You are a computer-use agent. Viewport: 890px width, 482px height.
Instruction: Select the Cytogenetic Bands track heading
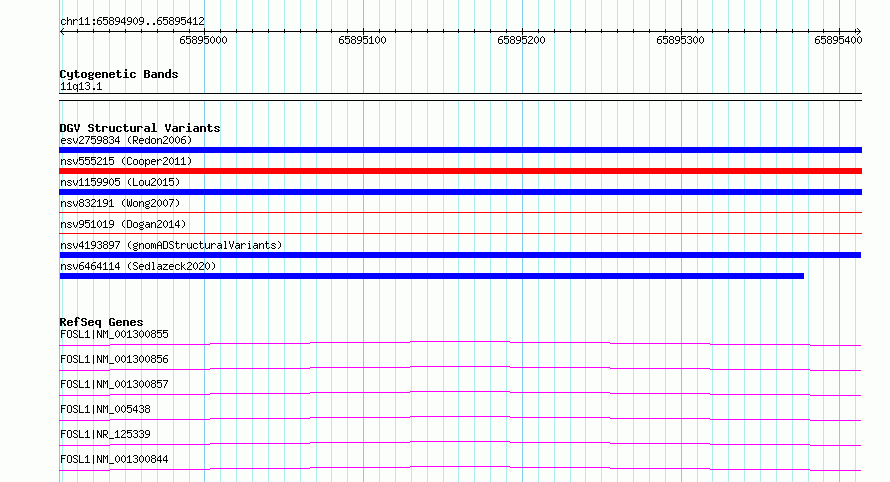click(x=119, y=74)
